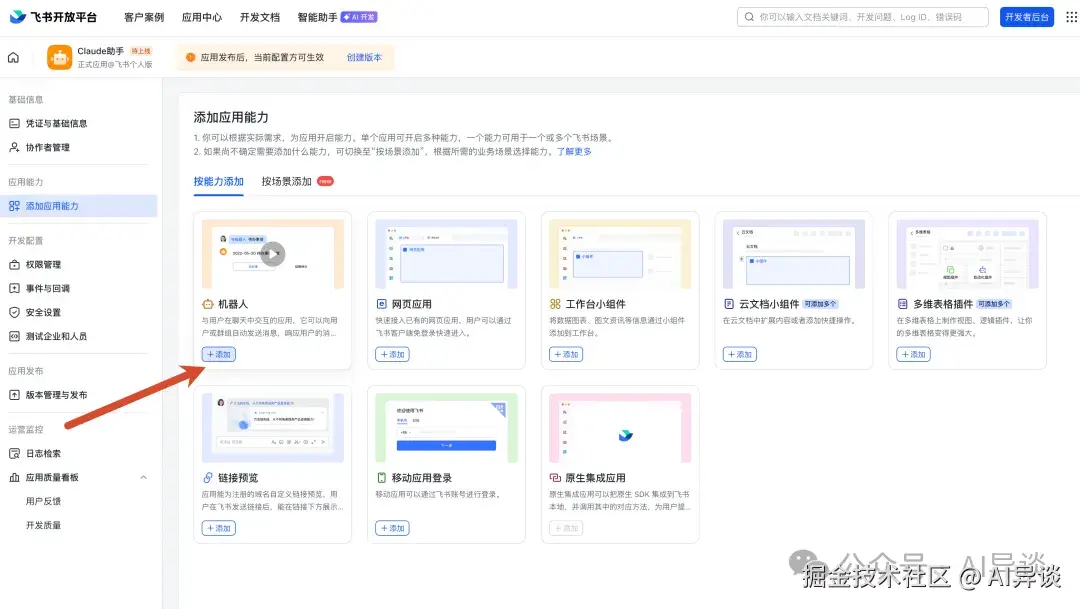Open the 智能助手 menu

tap(318, 17)
